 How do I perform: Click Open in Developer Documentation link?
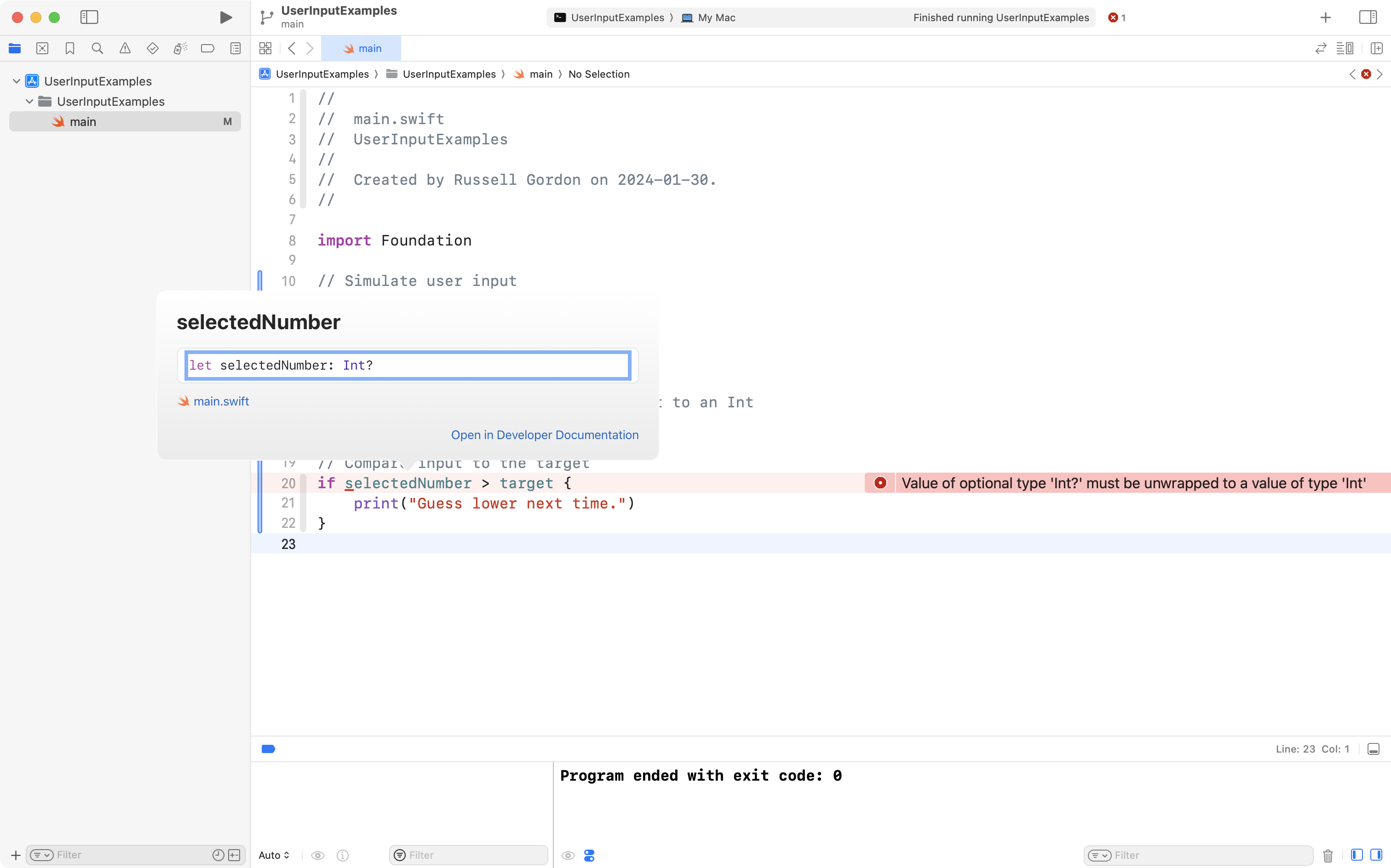pos(545,434)
